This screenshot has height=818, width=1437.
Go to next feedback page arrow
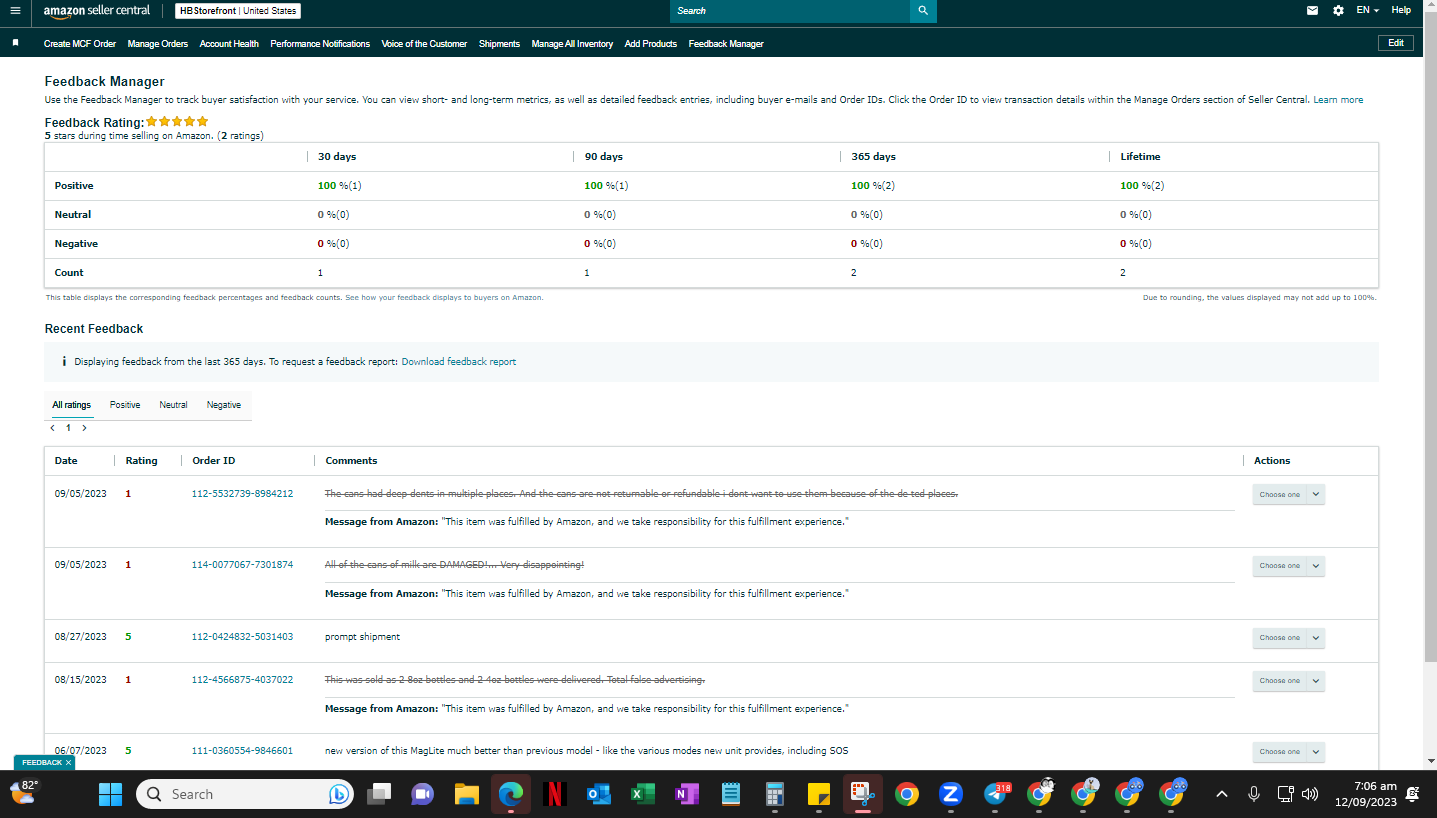tap(84, 428)
